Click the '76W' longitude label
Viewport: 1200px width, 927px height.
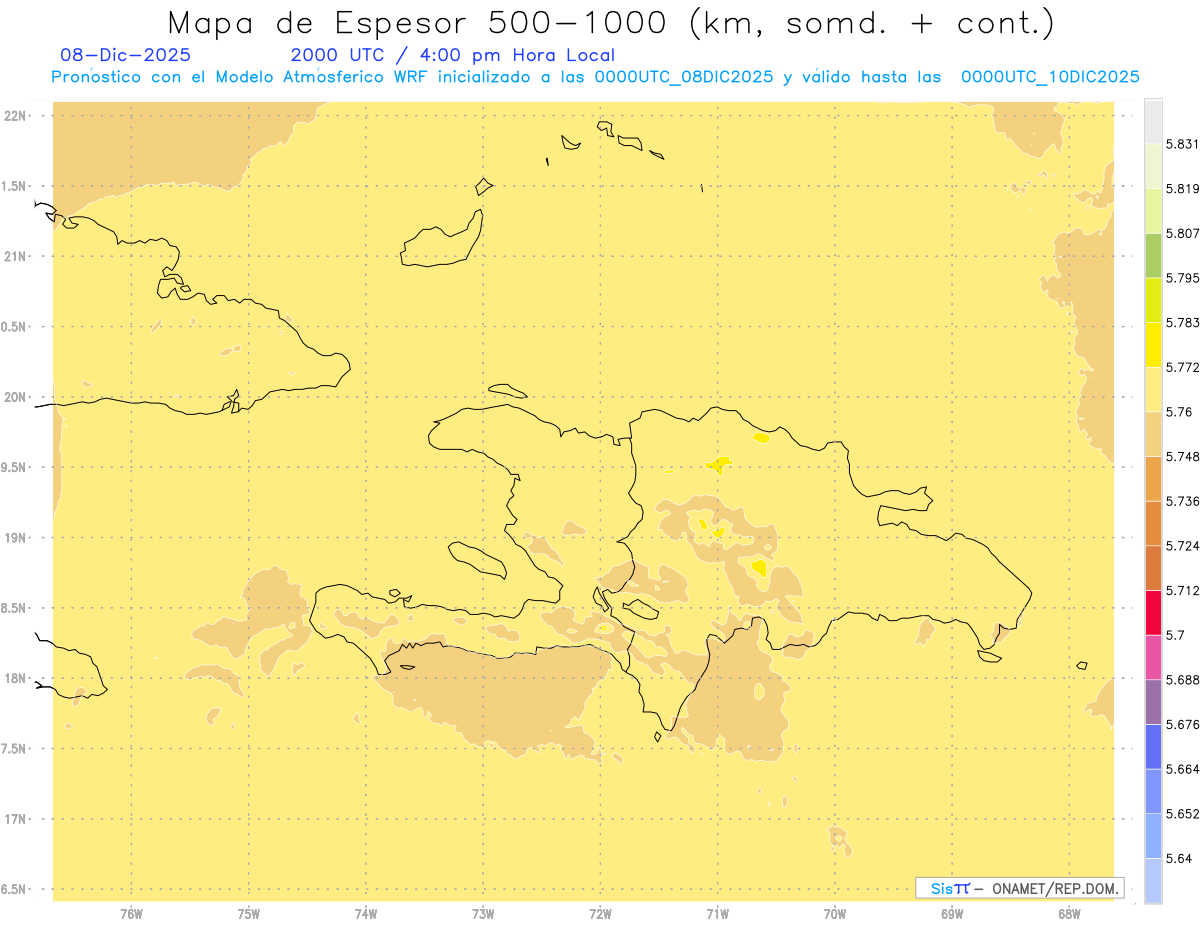click(x=131, y=914)
